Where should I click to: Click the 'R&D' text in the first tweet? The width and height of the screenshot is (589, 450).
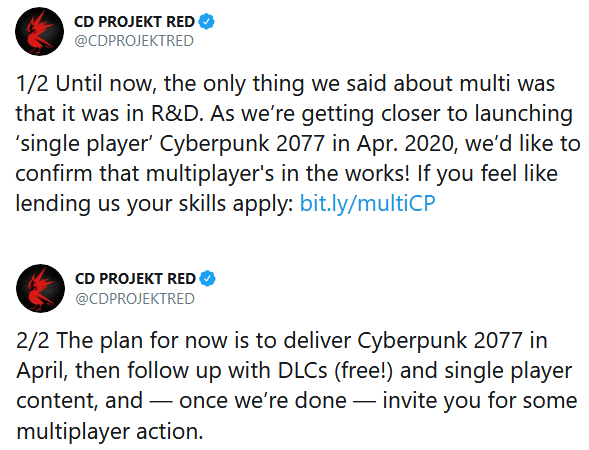tap(177, 113)
